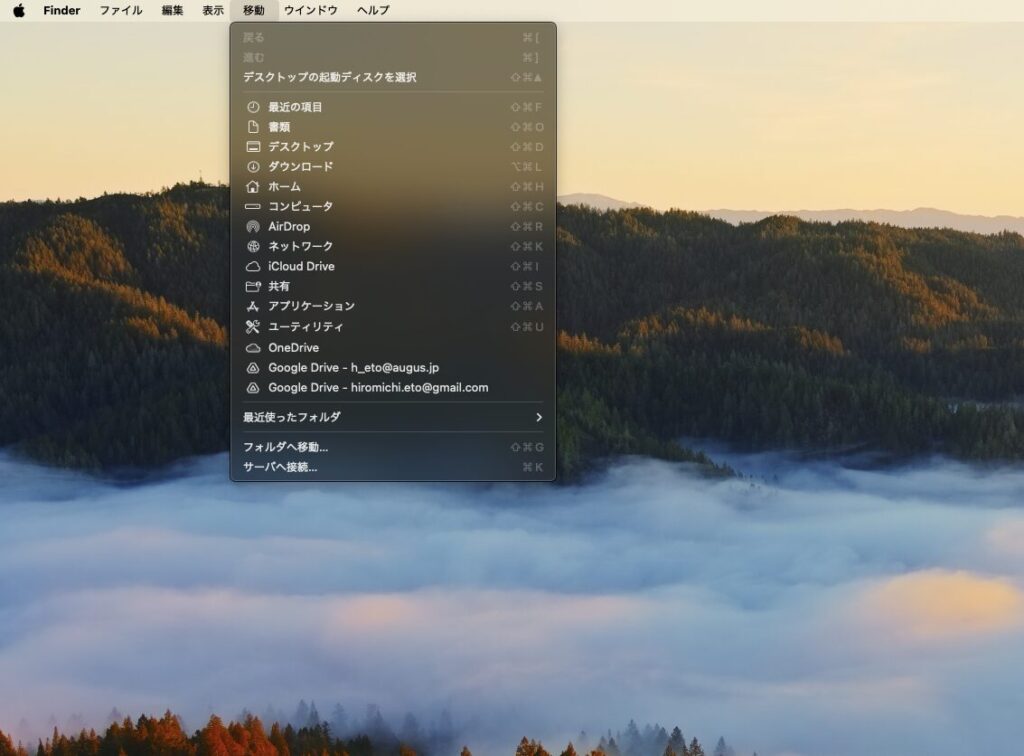Click the clock icon beside 最近の項目
This screenshot has width=1024, height=756.
click(253, 107)
